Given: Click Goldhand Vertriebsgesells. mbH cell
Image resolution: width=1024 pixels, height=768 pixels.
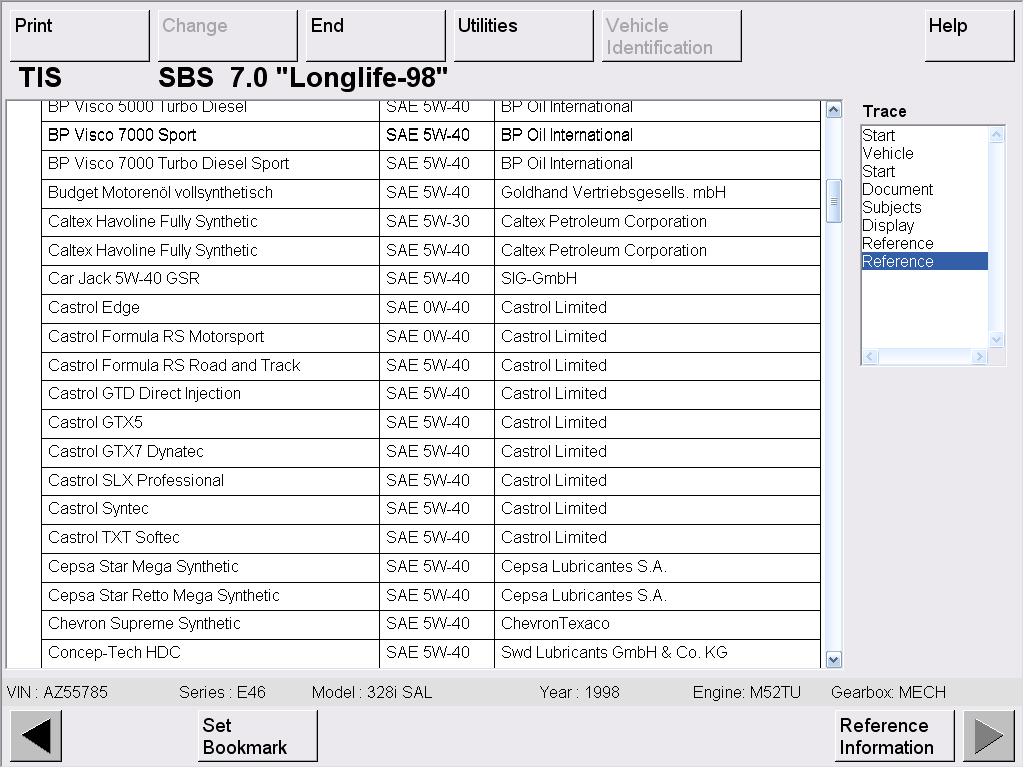Looking at the screenshot, I should coord(658,193).
